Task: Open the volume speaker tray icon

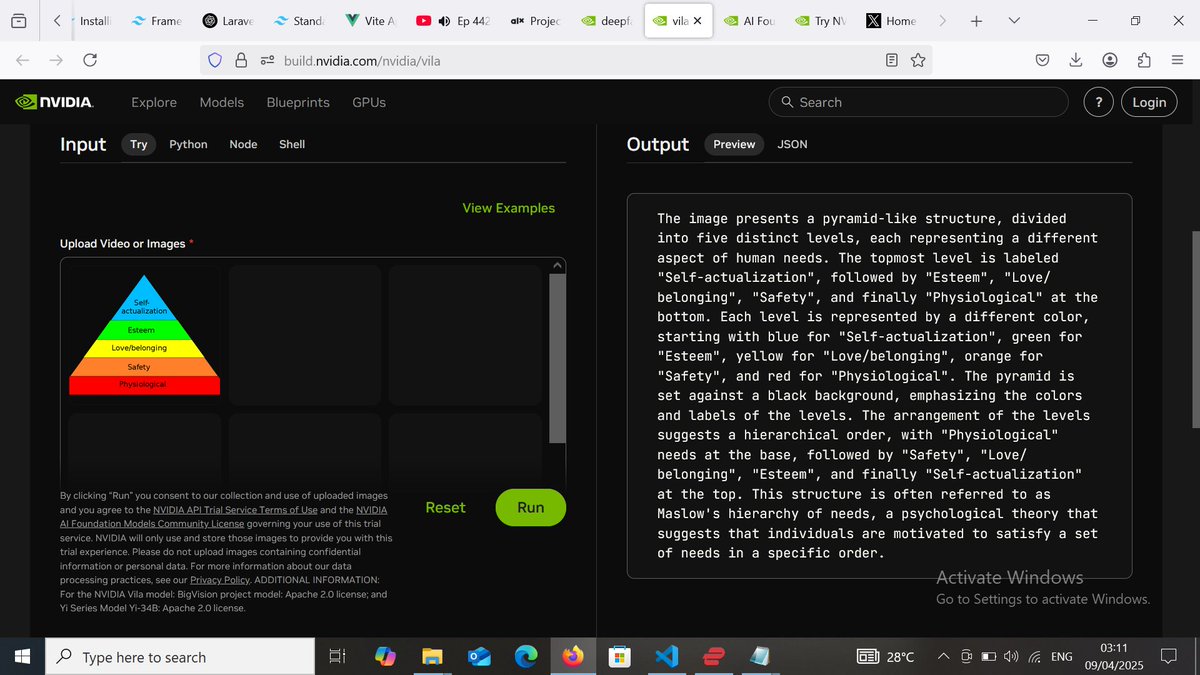Action: pos(1010,657)
